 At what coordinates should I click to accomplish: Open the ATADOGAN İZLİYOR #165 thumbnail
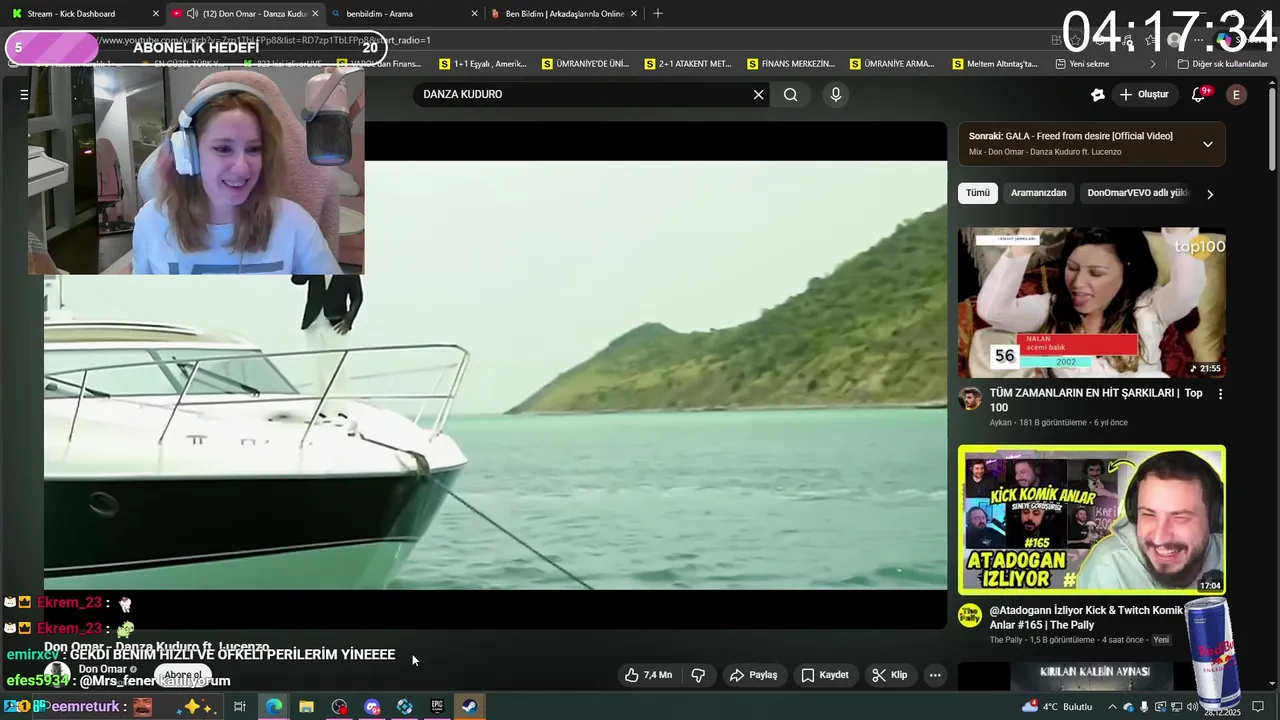tap(1092, 520)
